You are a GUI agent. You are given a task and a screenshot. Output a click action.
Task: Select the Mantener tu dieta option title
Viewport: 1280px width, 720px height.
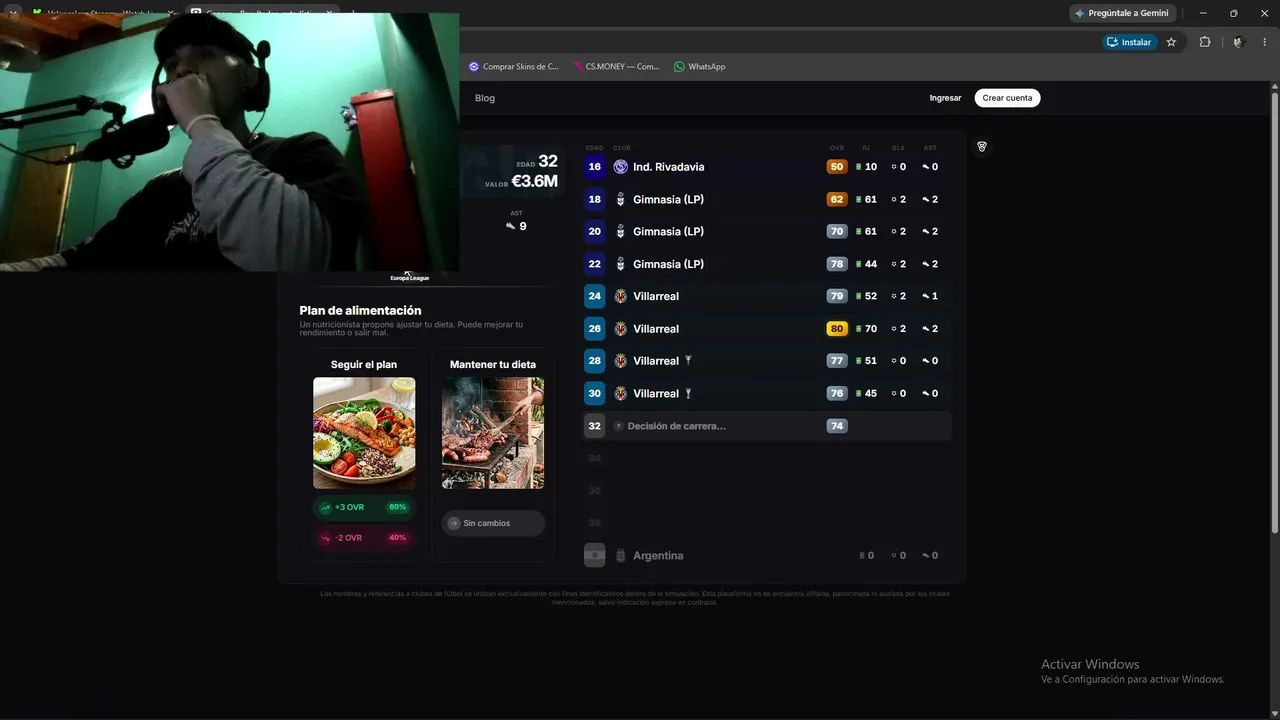(493, 364)
